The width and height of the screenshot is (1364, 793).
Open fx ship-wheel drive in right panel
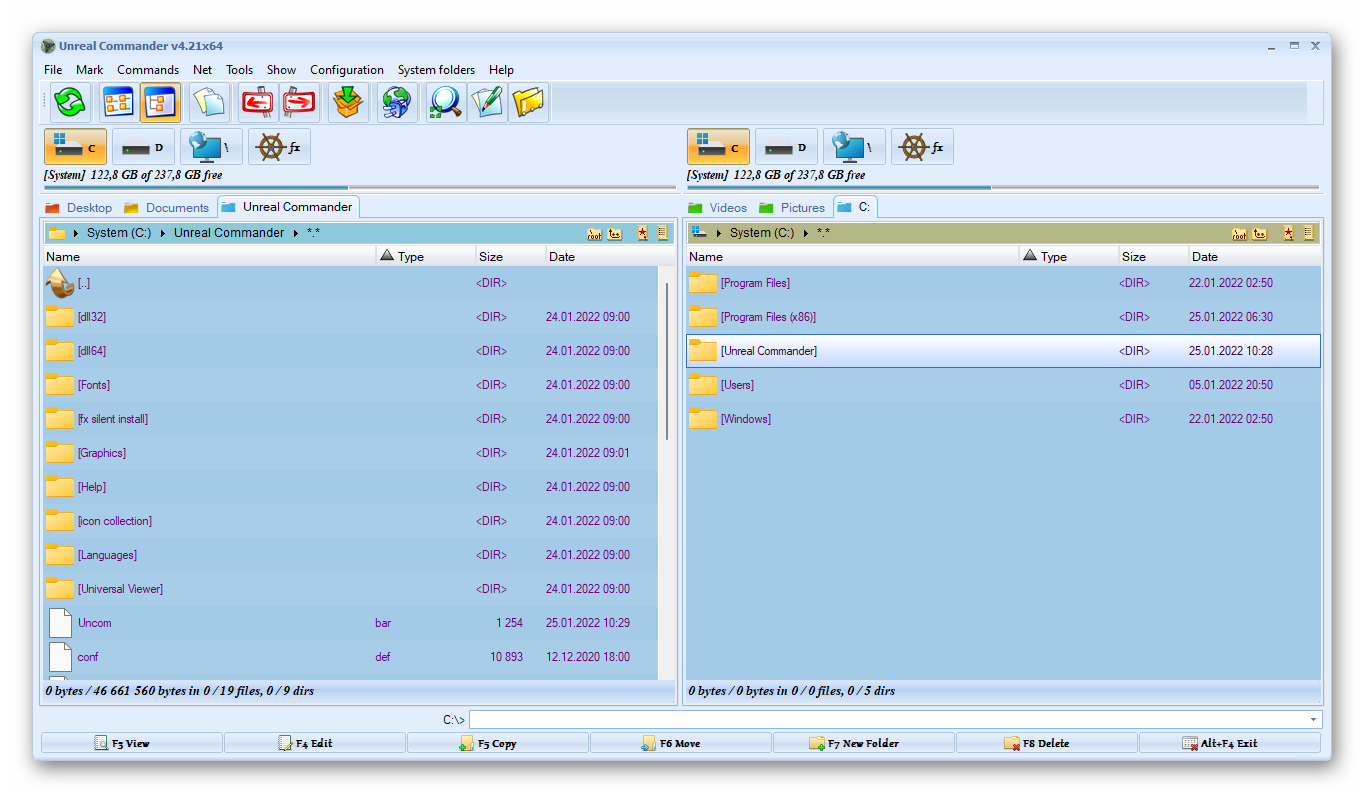pos(922,147)
